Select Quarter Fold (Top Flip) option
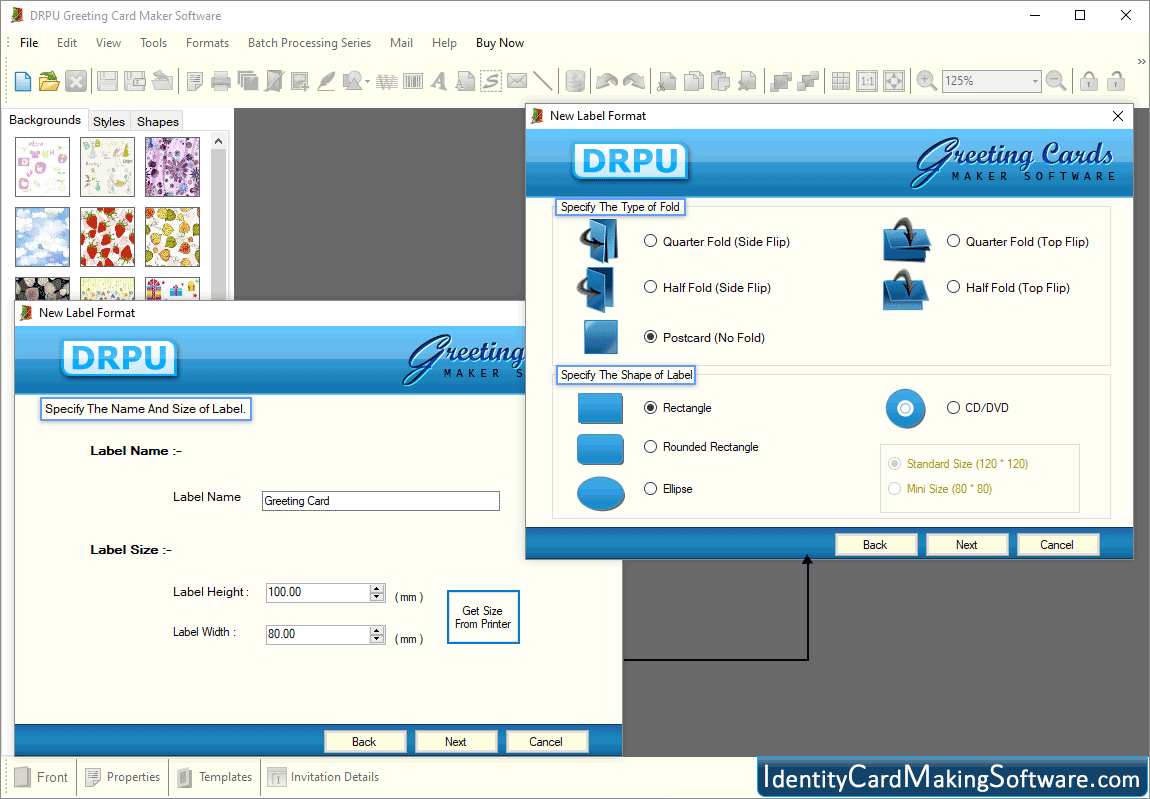Viewport: 1150px width, 799px height. tap(953, 241)
